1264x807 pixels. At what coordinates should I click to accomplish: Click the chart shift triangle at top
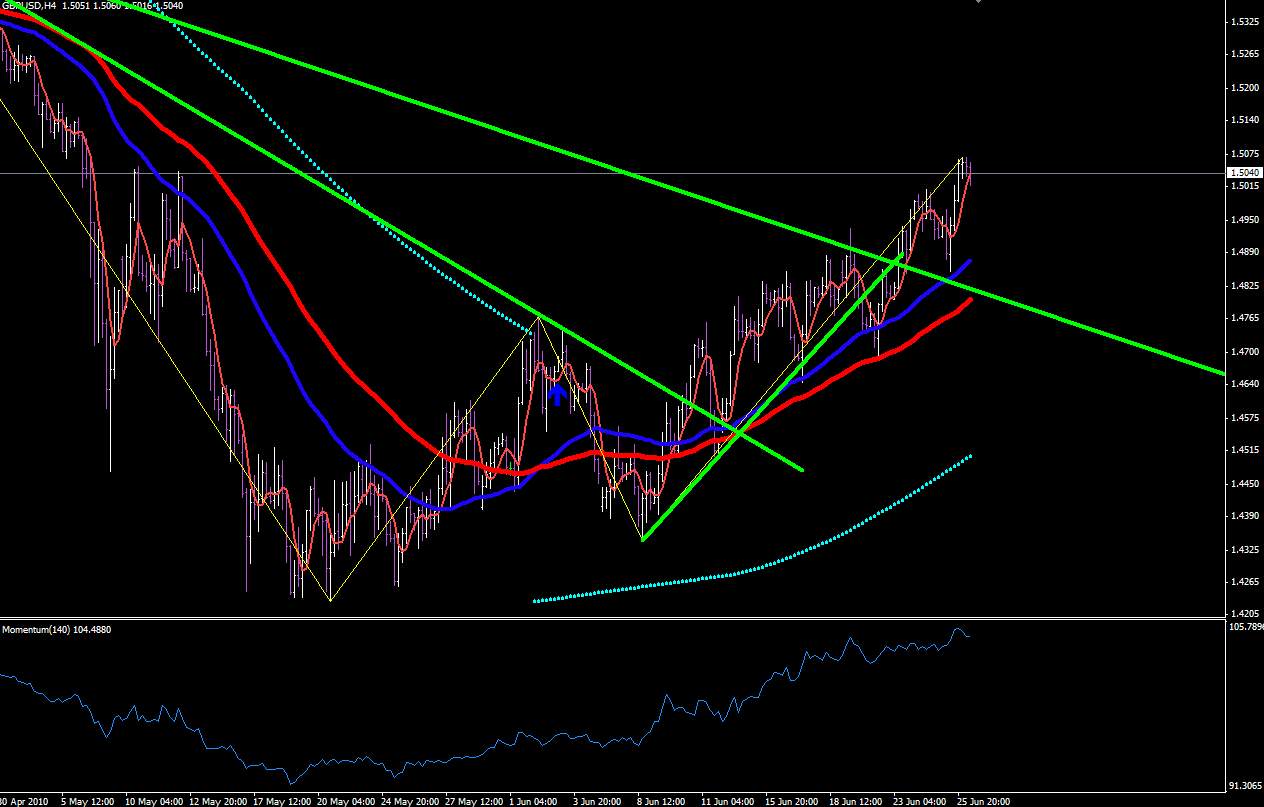point(979,2)
